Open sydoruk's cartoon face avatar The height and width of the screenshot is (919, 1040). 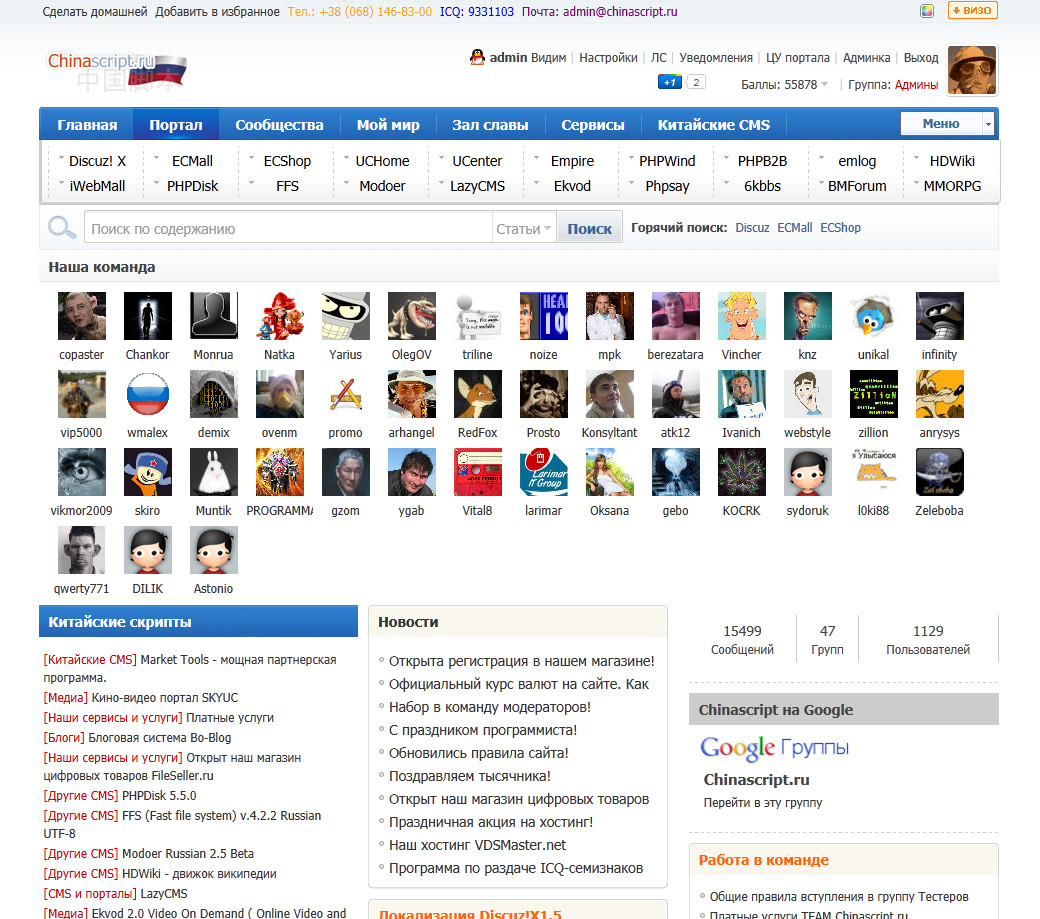tap(807, 472)
